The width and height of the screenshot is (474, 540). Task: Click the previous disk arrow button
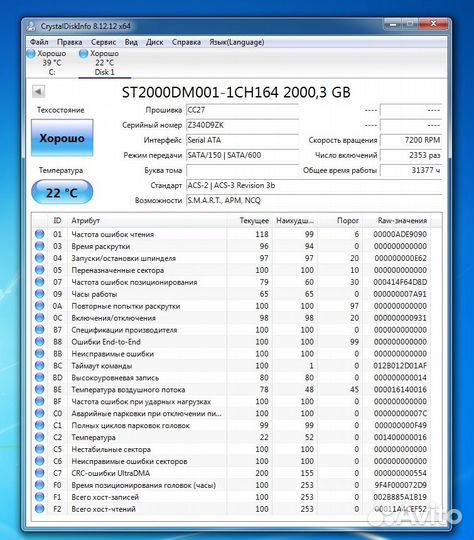(x=38, y=92)
